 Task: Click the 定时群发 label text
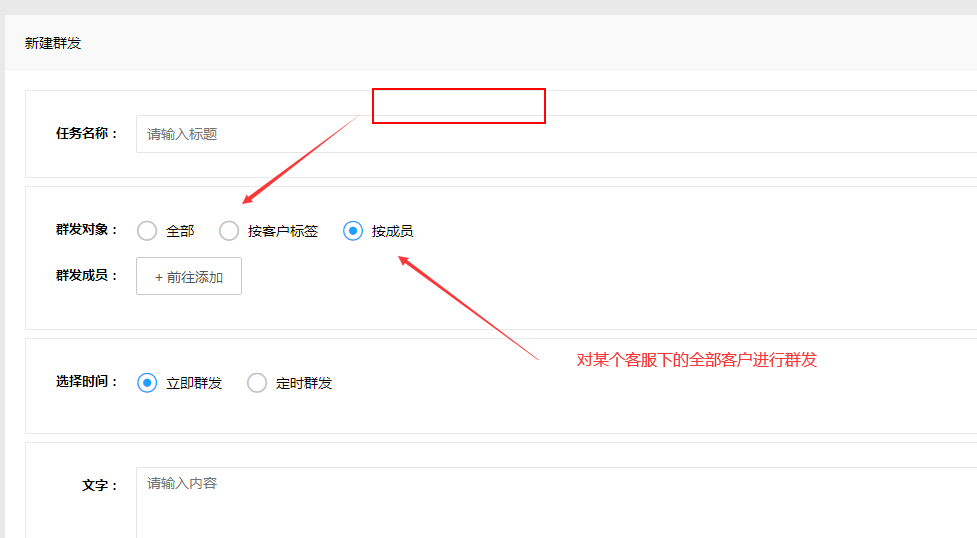[x=304, y=383]
